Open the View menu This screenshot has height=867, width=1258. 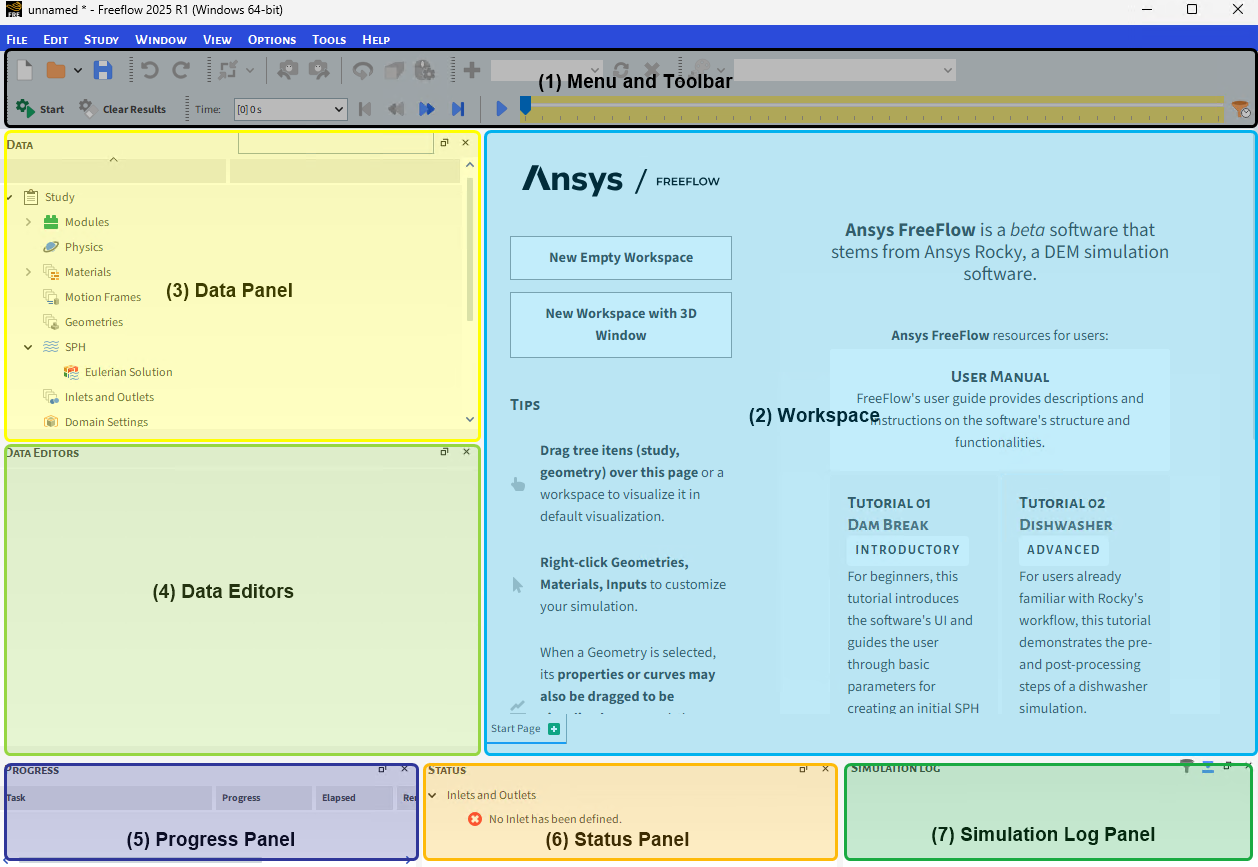(217, 39)
